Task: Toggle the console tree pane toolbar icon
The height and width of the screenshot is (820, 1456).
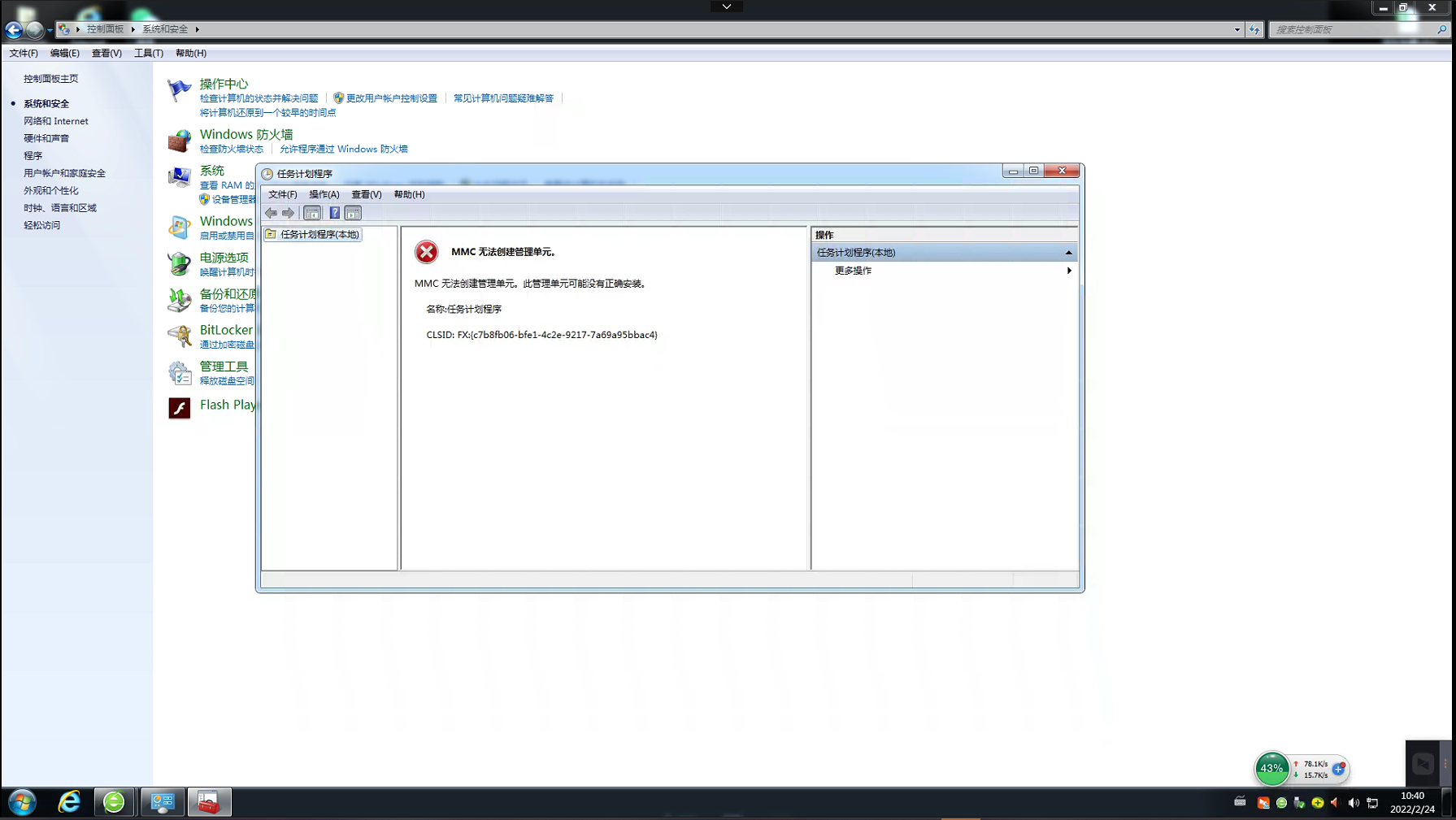Action: [312, 213]
